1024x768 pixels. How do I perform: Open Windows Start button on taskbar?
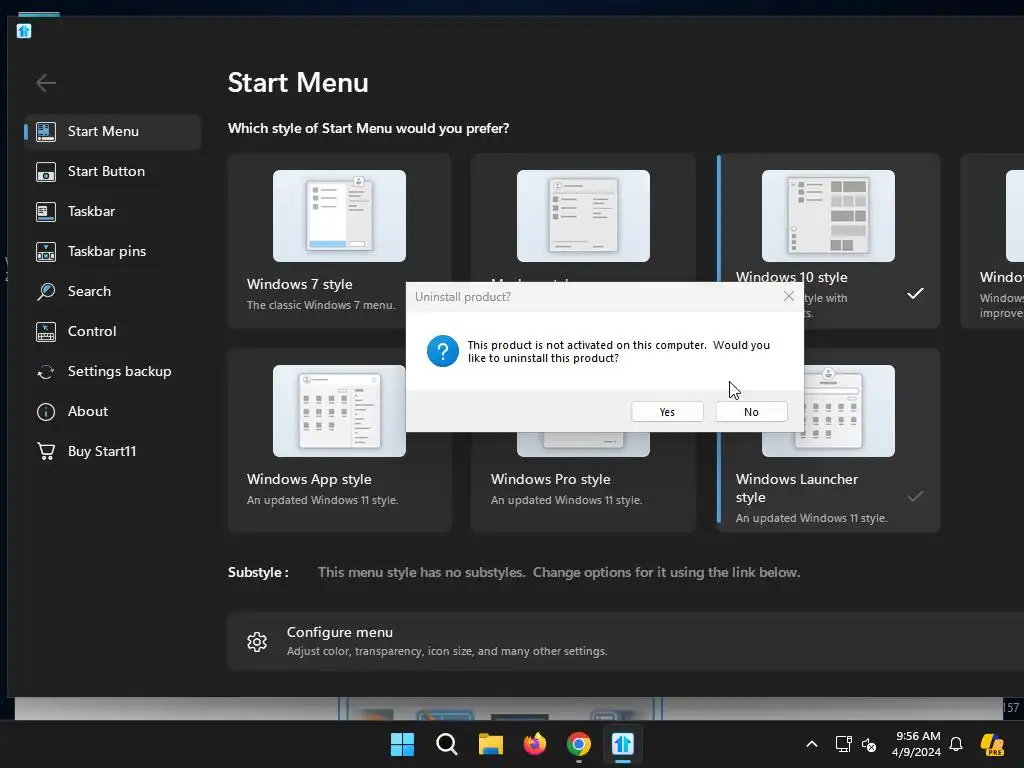[x=402, y=744]
